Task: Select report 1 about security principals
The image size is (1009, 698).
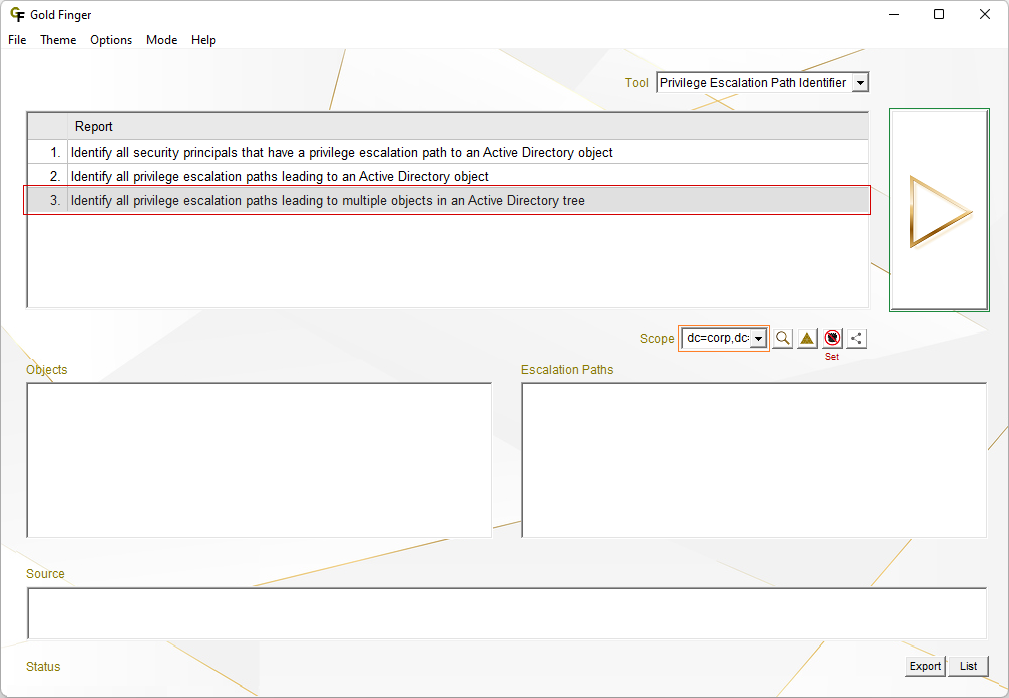Action: pyautogui.click(x=448, y=152)
